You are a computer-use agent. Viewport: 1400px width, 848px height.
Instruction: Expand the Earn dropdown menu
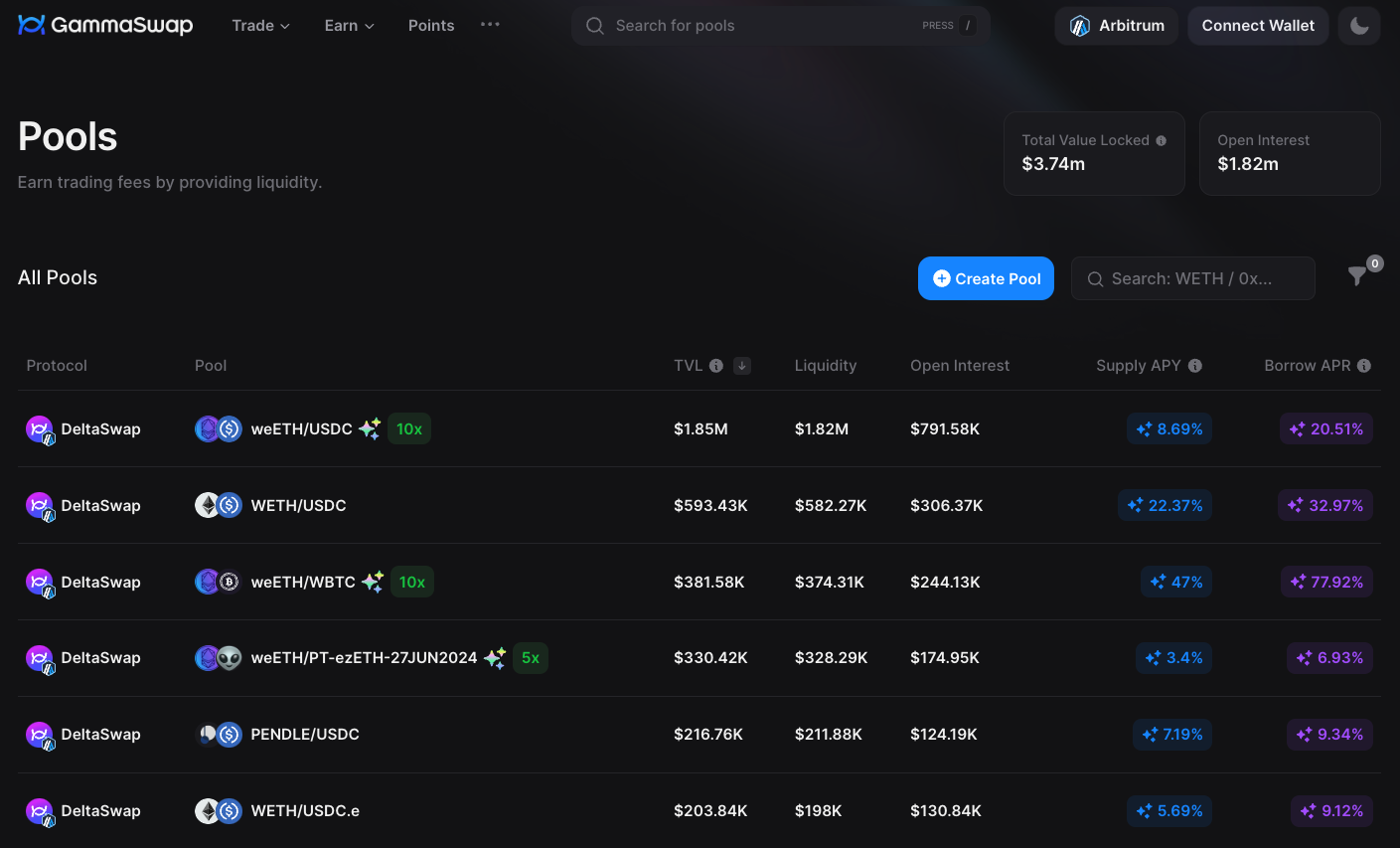349,26
